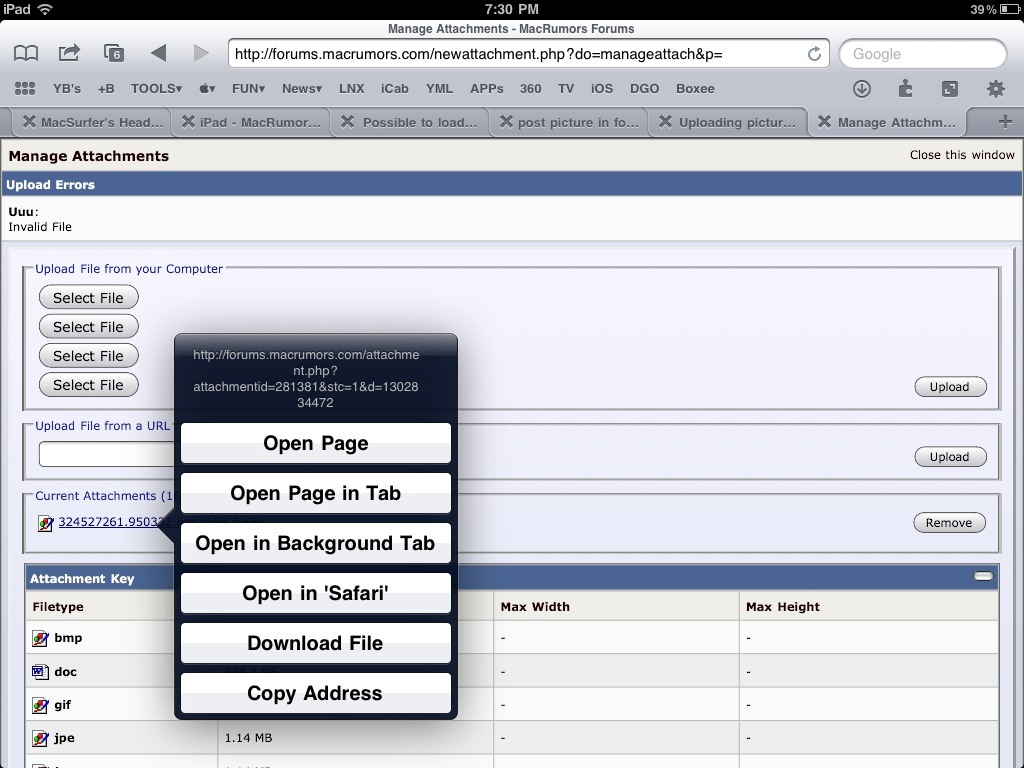Image resolution: width=1024 pixels, height=768 pixels.
Task: Open the +B bookmark
Action: click(106, 88)
